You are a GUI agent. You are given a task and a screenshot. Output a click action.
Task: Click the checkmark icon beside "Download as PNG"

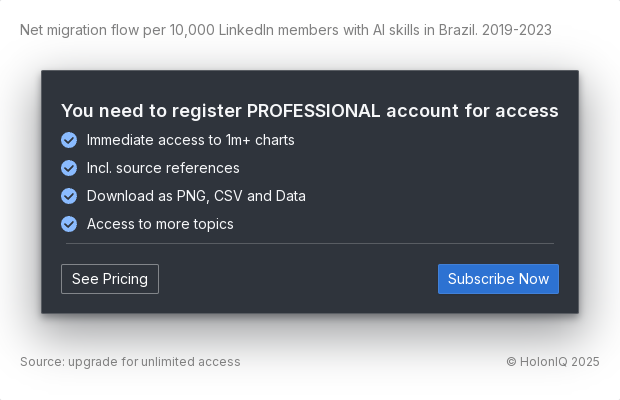point(69,196)
